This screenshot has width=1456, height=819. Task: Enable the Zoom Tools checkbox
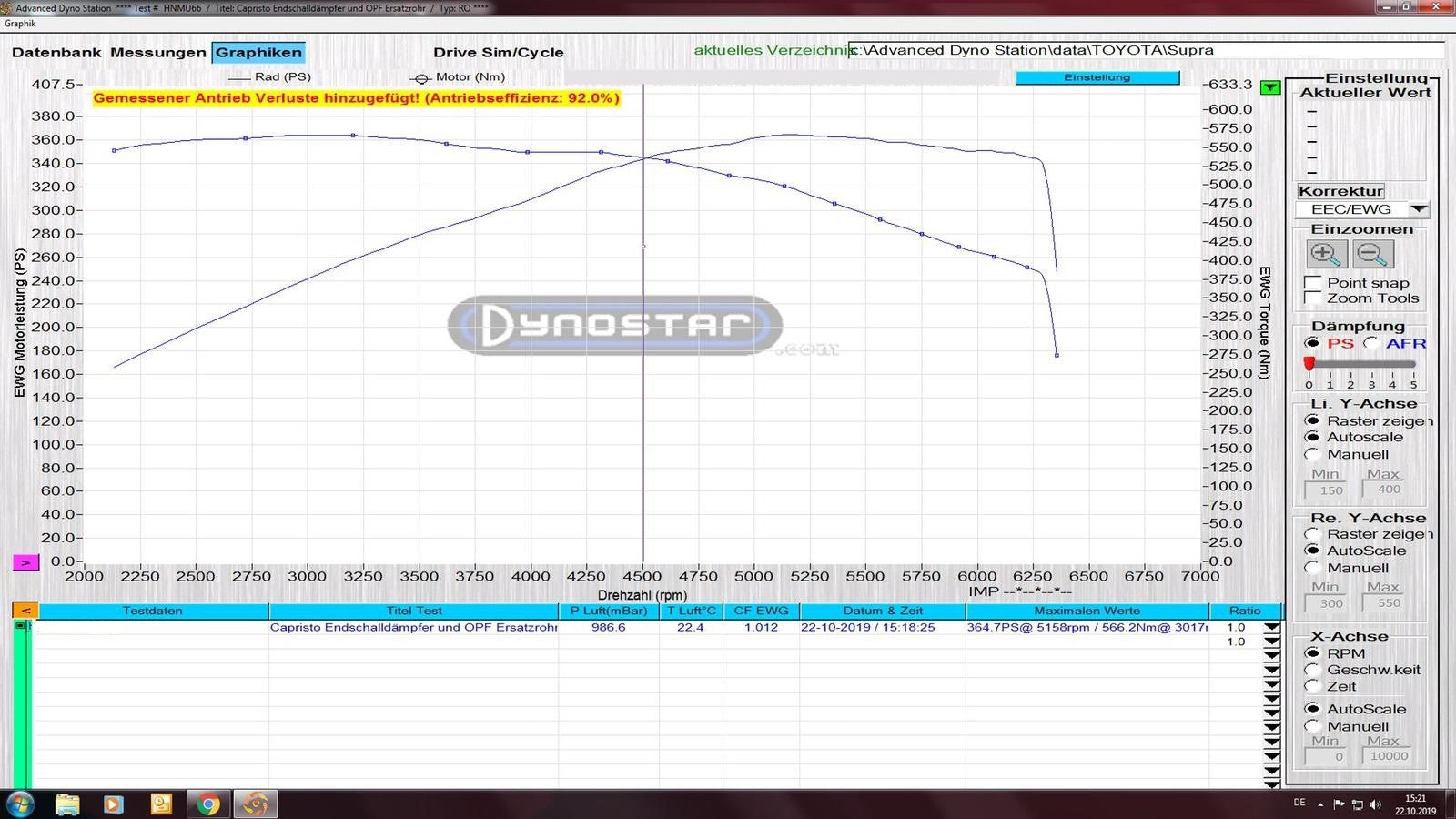coord(1313,298)
